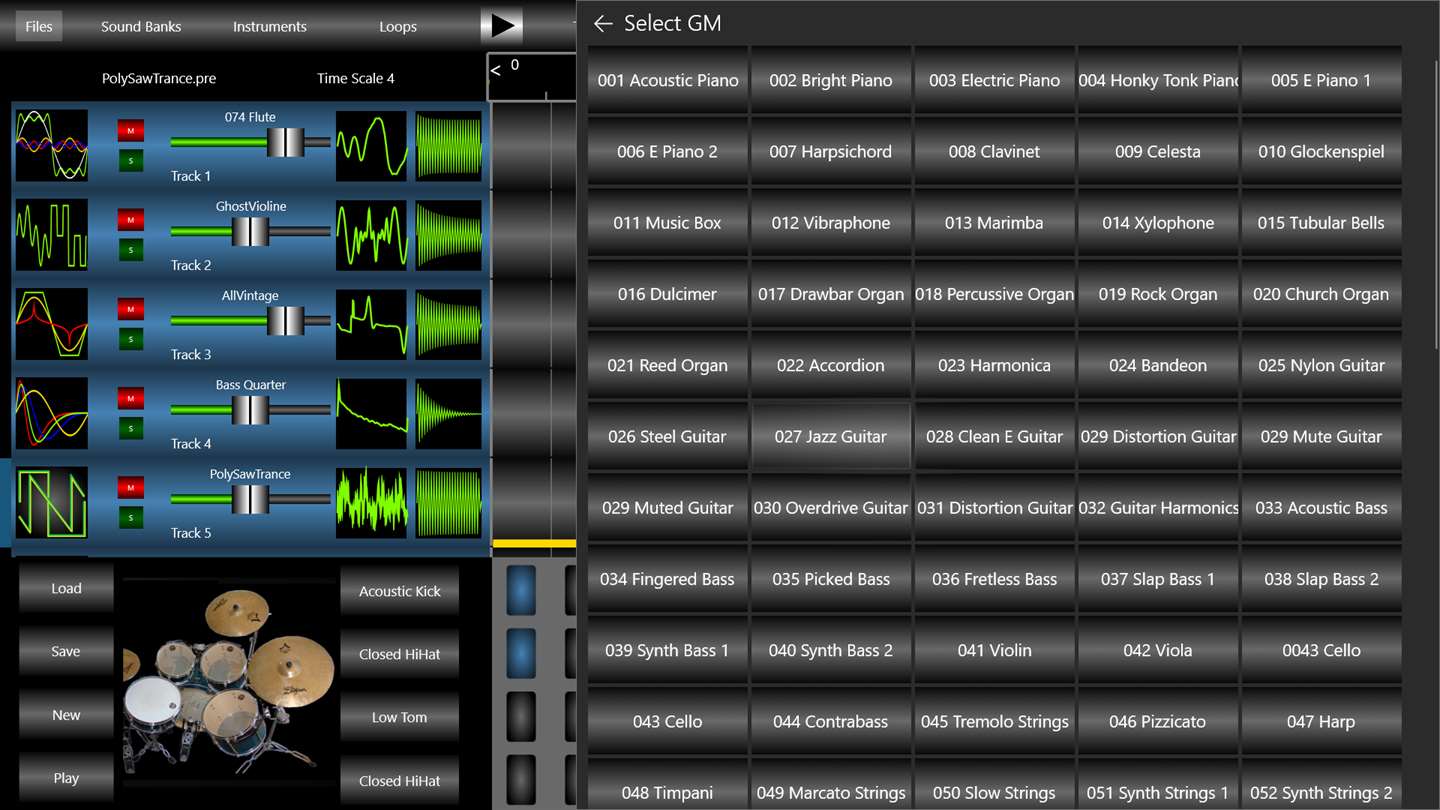This screenshot has height=810, width=1440.
Task: Choose 044 Contrabass instrument
Action: [831, 721]
